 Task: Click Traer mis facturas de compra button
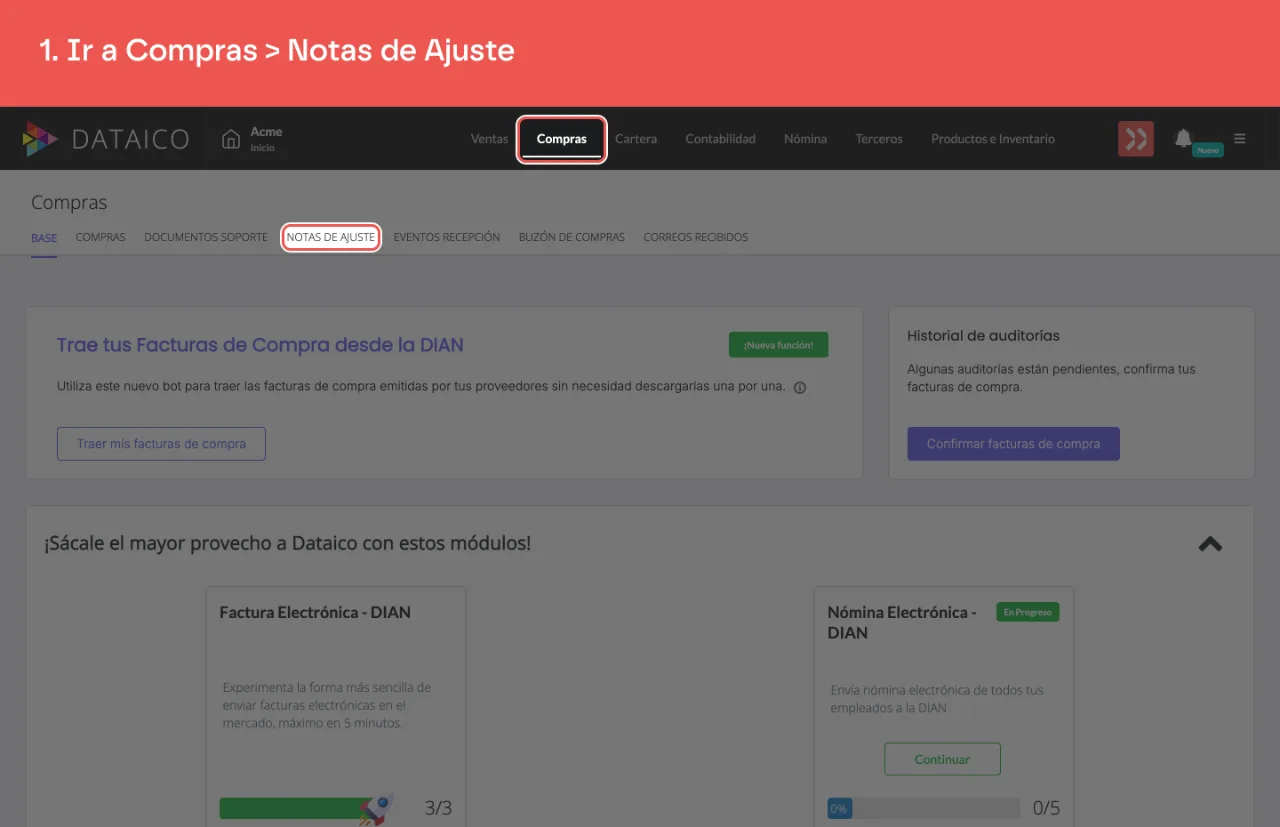click(161, 444)
